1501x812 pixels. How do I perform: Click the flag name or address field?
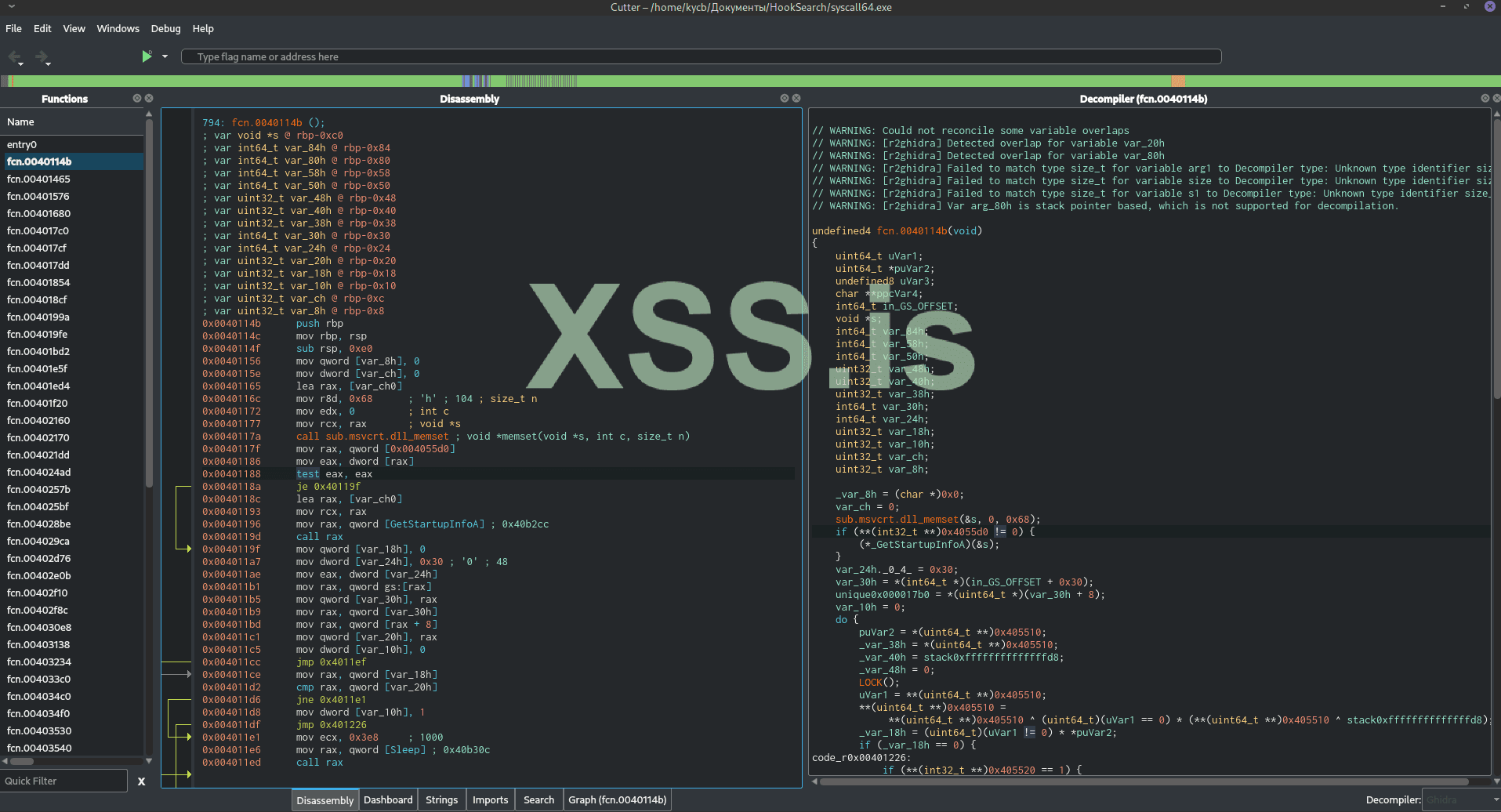click(701, 56)
